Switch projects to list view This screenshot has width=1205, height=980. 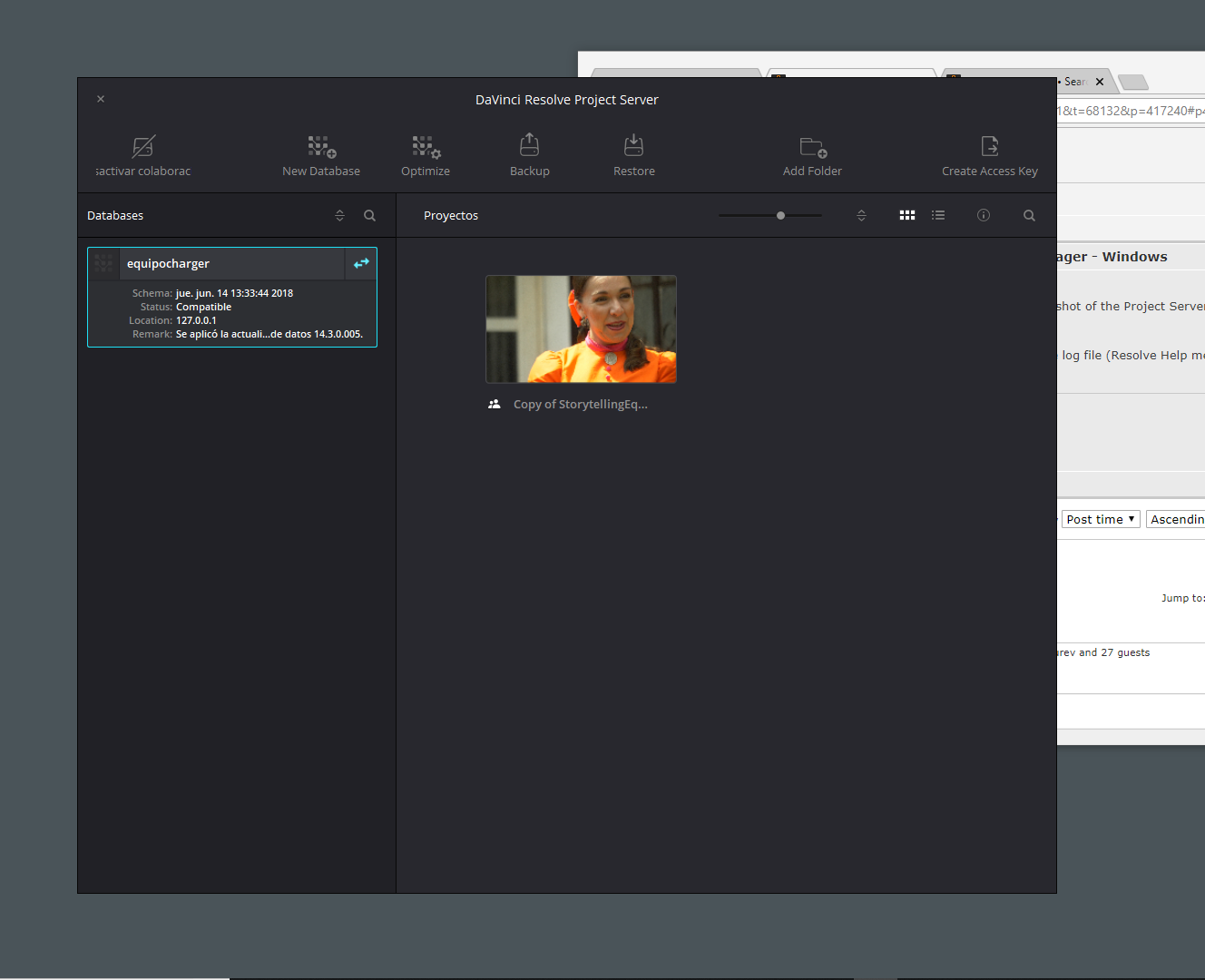[x=938, y=215]
